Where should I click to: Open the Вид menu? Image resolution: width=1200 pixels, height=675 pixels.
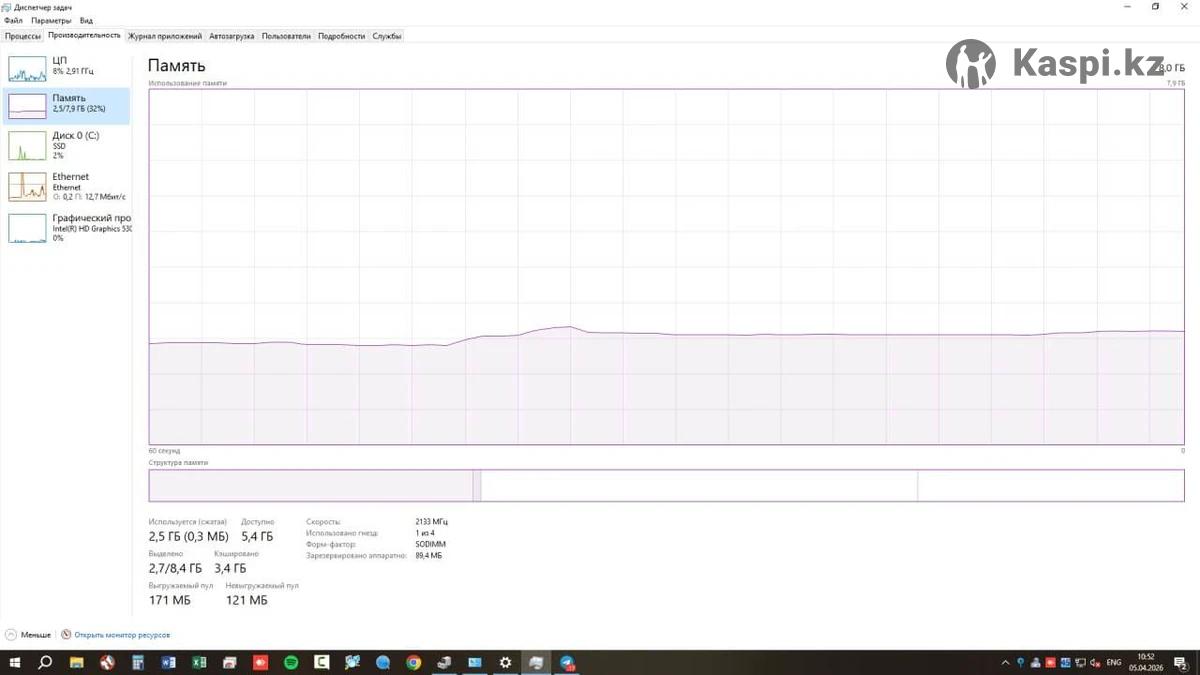(86, 20)
